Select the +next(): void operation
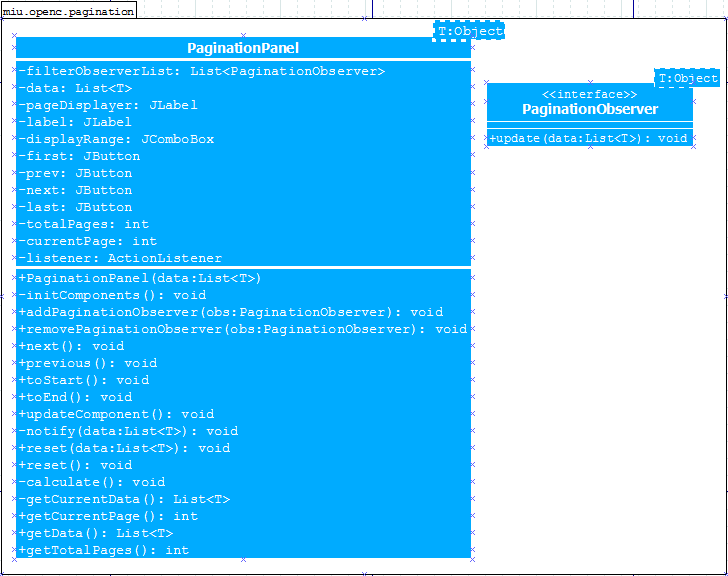This screenshot has height=576, width=728. tap(71, 346)
